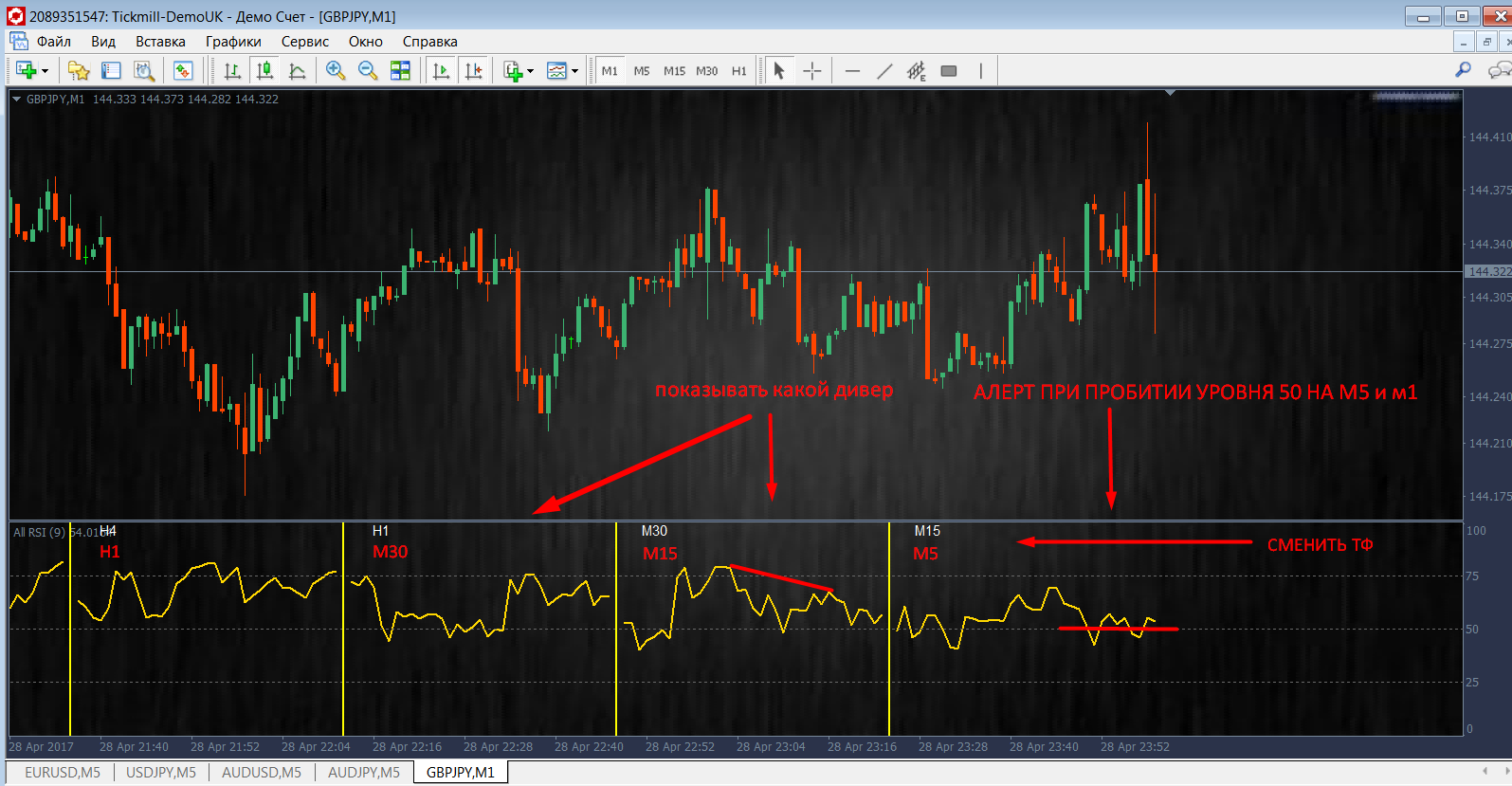Expand the Templates dropdown arrow
Image resolution: width=1512 pixels, height=786 pixels.
click(x=575, y=72)
